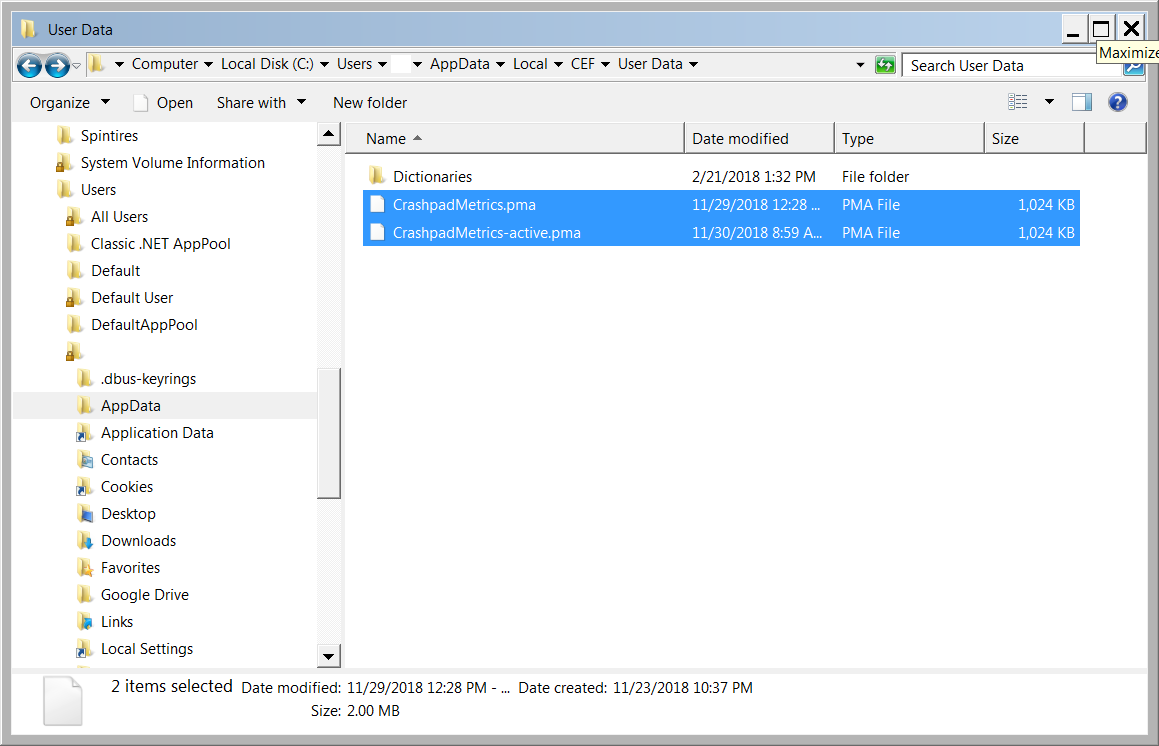Select CrashpadMetrics-active.pma file icon
1159x746 pixels.
tap(377, 232)
